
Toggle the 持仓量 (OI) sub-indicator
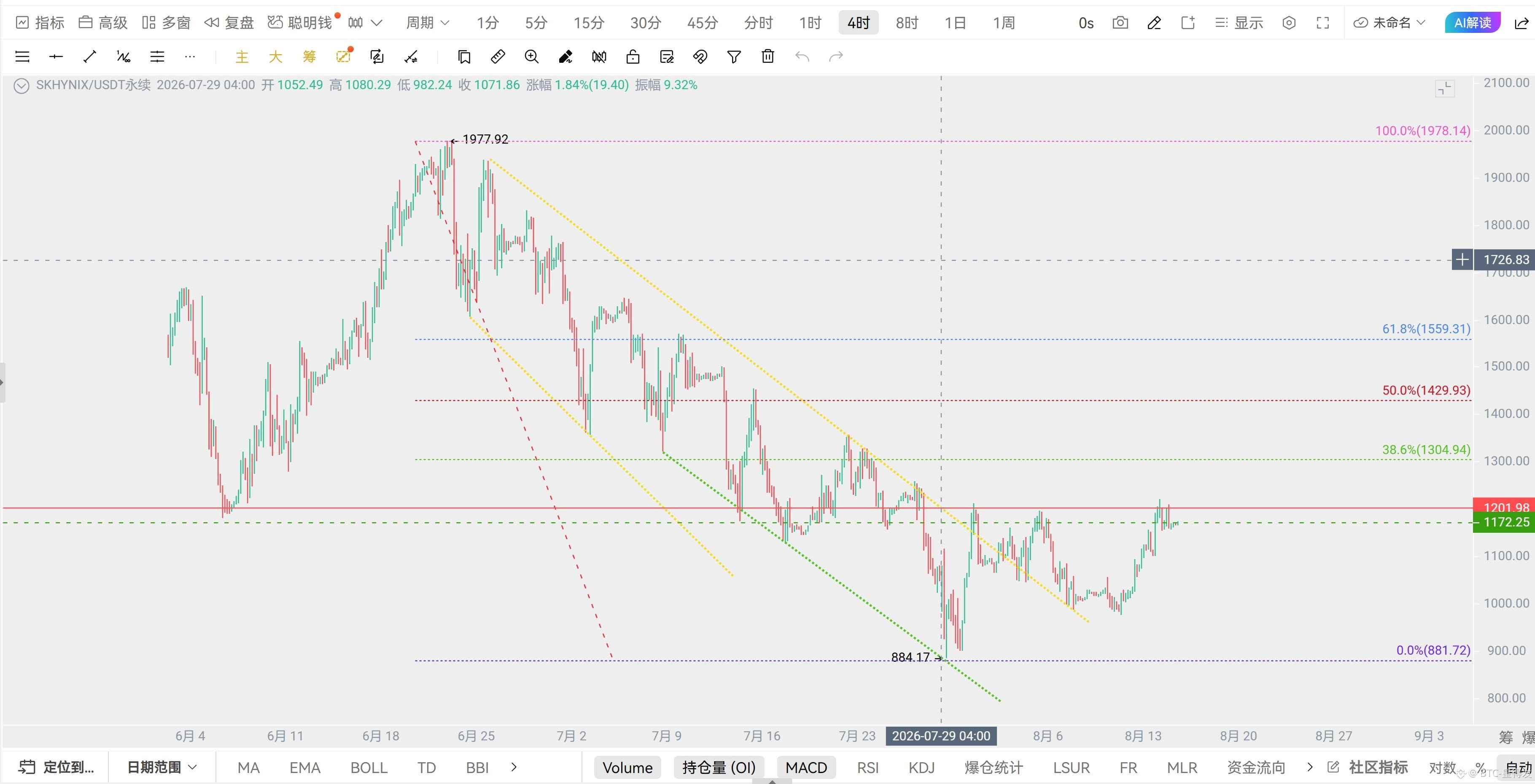pyautogui.click(x=719, y=767)
